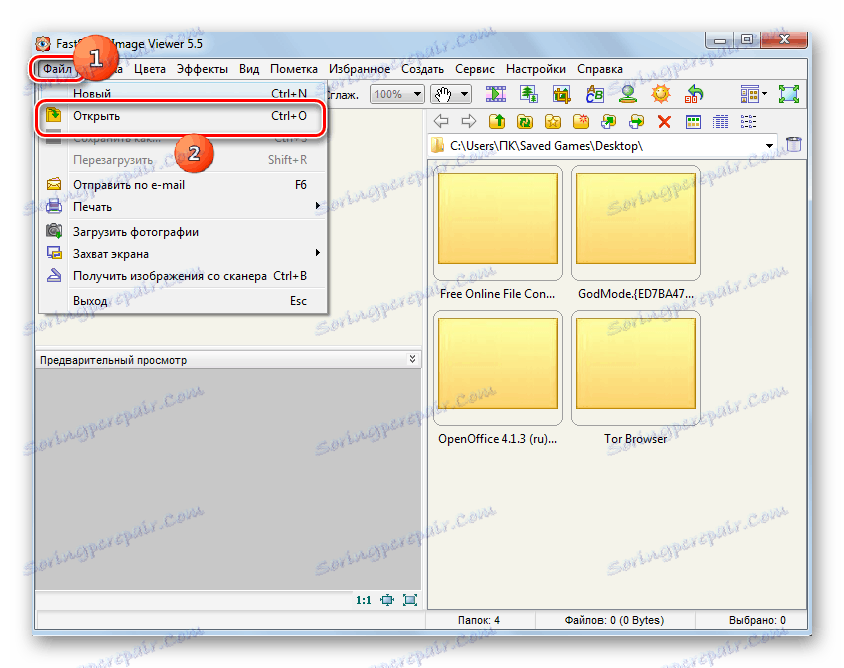
Task: Create a new folder icon
Action: 581,121
